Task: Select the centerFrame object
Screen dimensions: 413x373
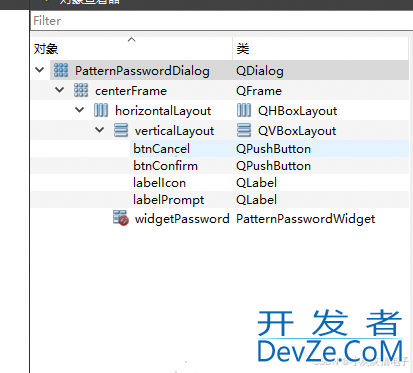Action: pos(131,91)
